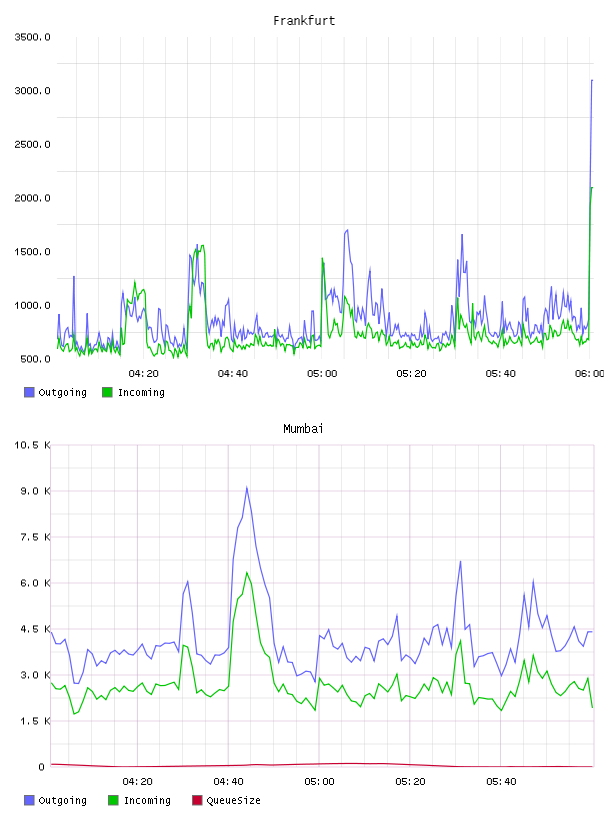Click the green Incoming swatch in Mumbai legend
Screen dimensions: 608x816
pyautogui.click(x=113, y=800)
